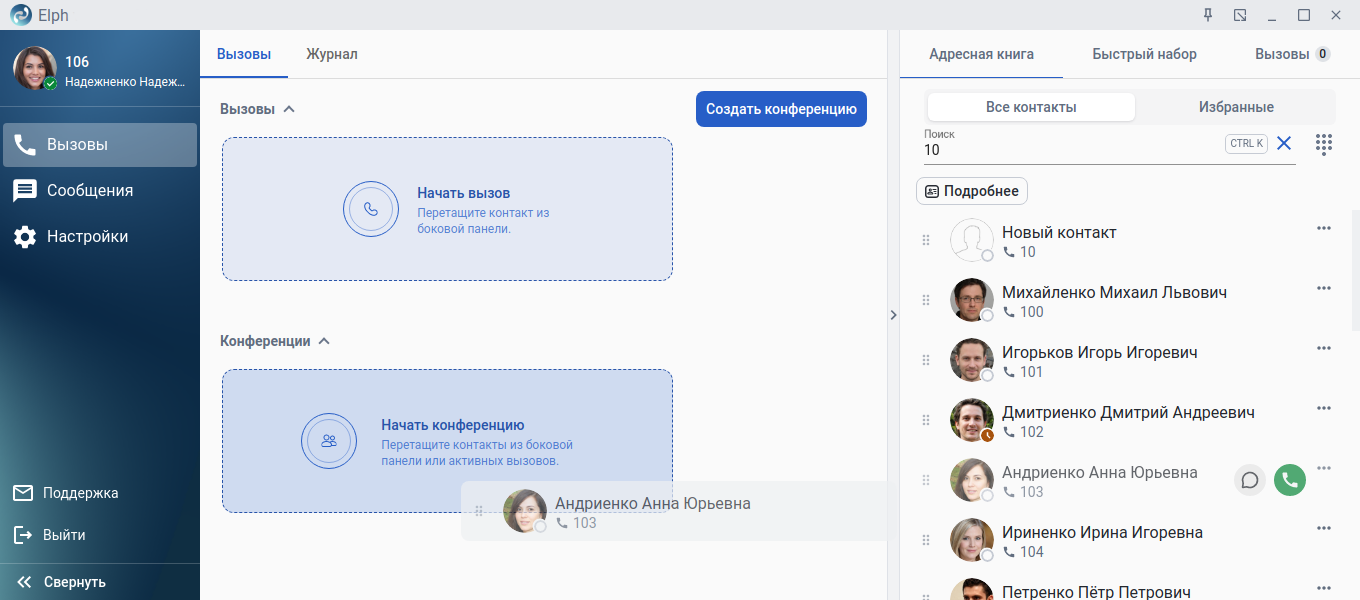This screenshot has height=600, width=1360.
Task: Click the Поиск search field
Action: pyautogui.click(x=1070, y=149)
